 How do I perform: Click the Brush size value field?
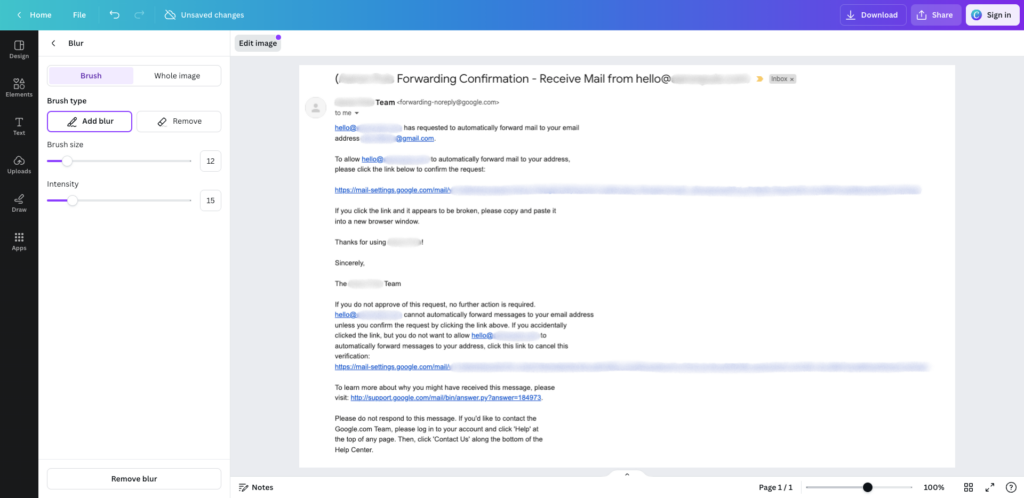(210, 161)
